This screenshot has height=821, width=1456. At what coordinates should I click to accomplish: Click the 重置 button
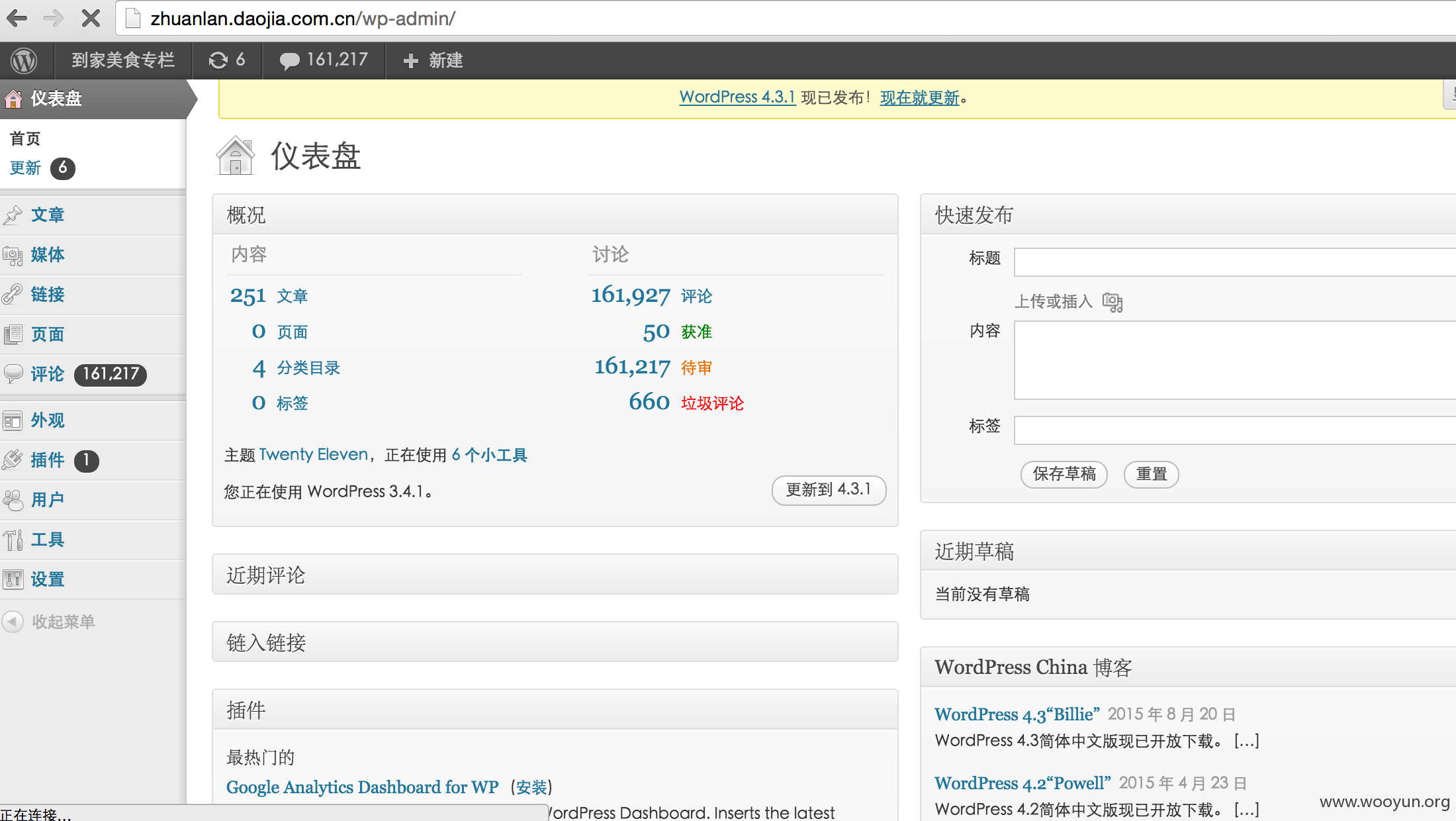[x=1152, y=474]
